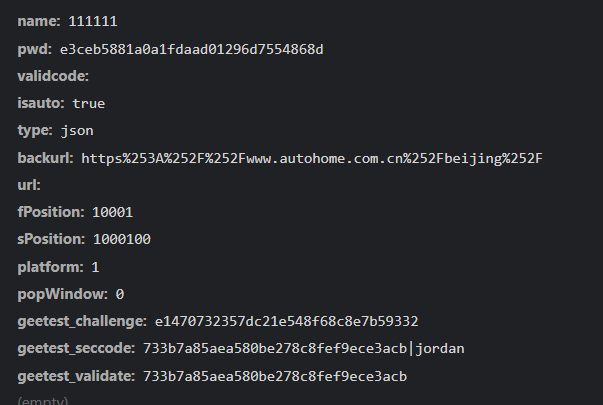Image resolution: width=603 pixels, height=405 pixels.
Task: Click the "sPosition" parameter key
Action: pyautogui.click(x=51, y=240)
